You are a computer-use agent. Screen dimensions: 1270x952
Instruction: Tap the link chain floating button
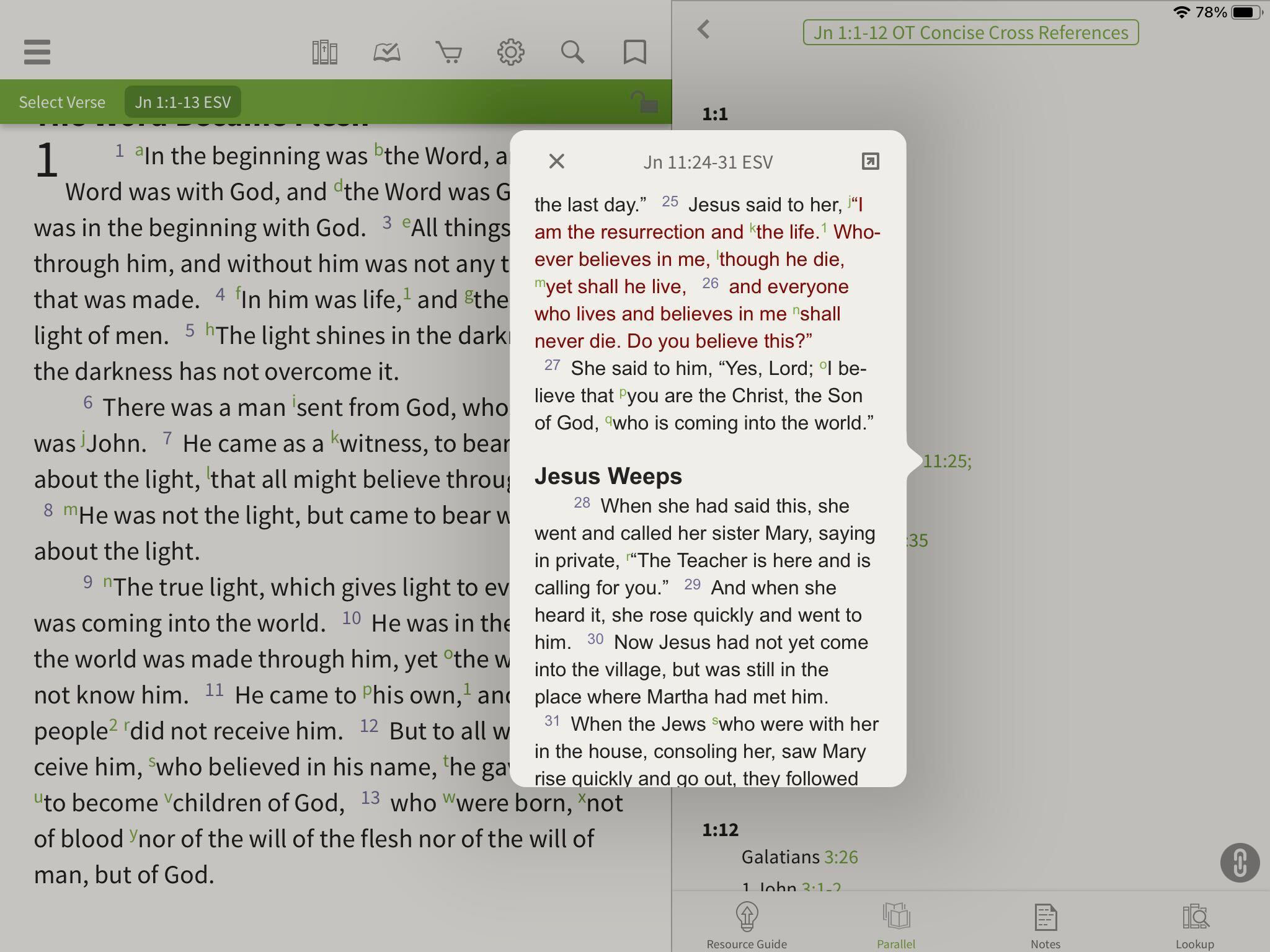coord(1240,862)
